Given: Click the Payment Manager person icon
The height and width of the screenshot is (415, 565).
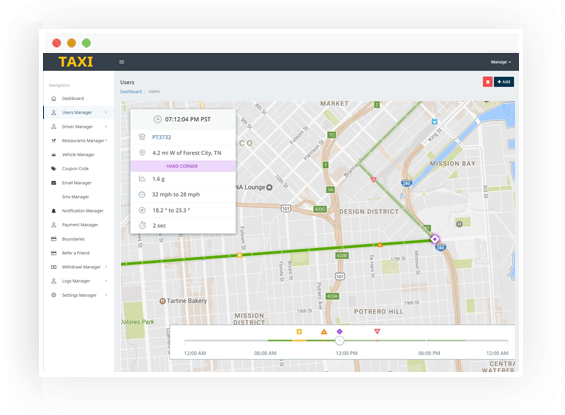Looking at the screenshot, I should pos(54,225).
